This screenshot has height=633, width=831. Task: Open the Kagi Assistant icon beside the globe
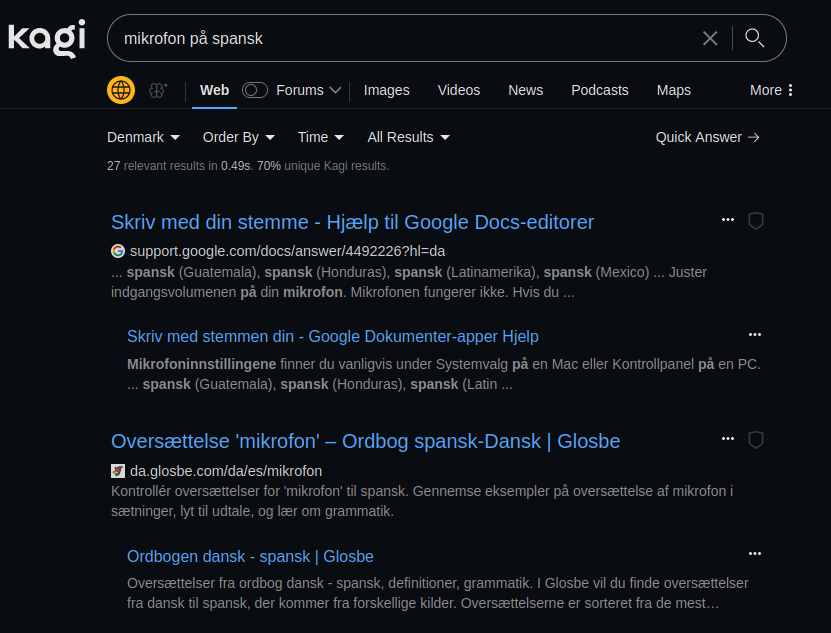[x=158, y=90]
